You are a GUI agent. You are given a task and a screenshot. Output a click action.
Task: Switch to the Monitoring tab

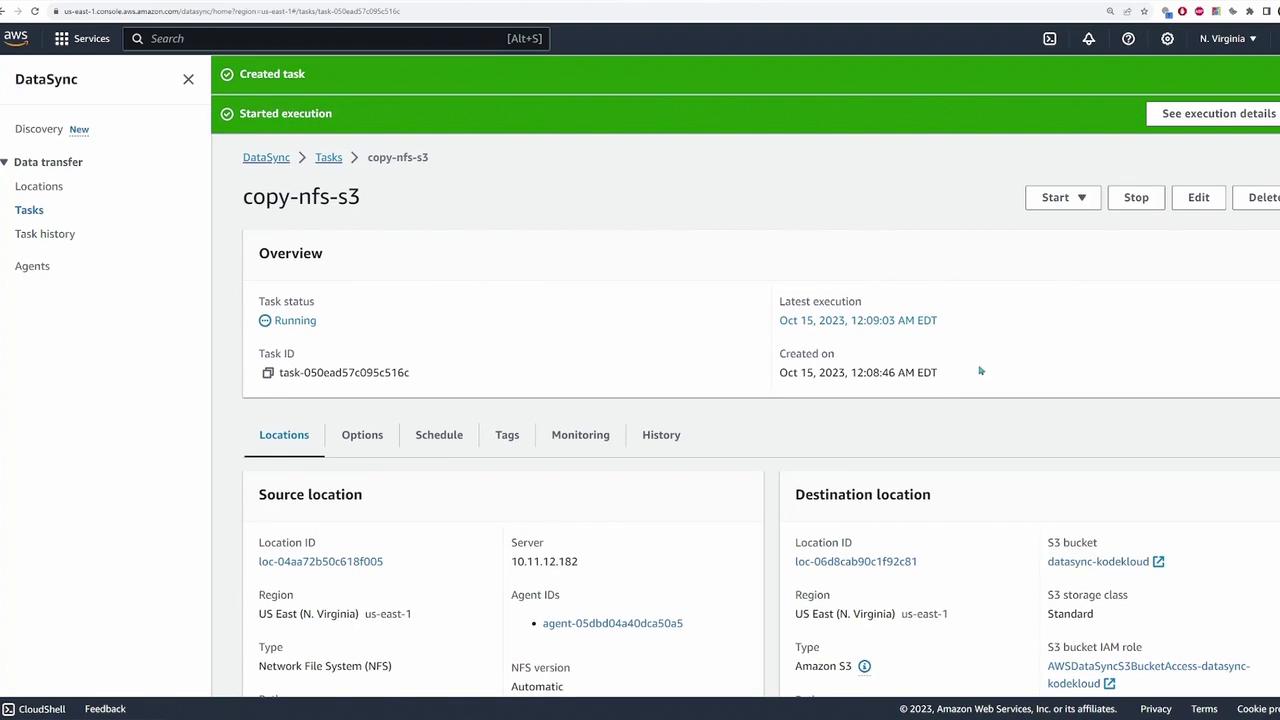(580, 435)
